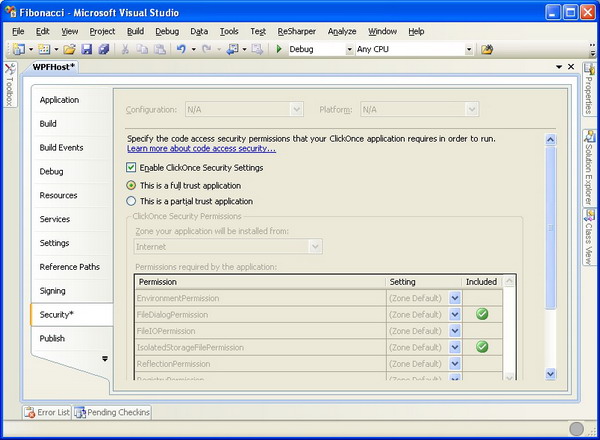The height and width of the screenshot is (440, 600).
Task: Click the Undo arrow icon
Action: 181,49
